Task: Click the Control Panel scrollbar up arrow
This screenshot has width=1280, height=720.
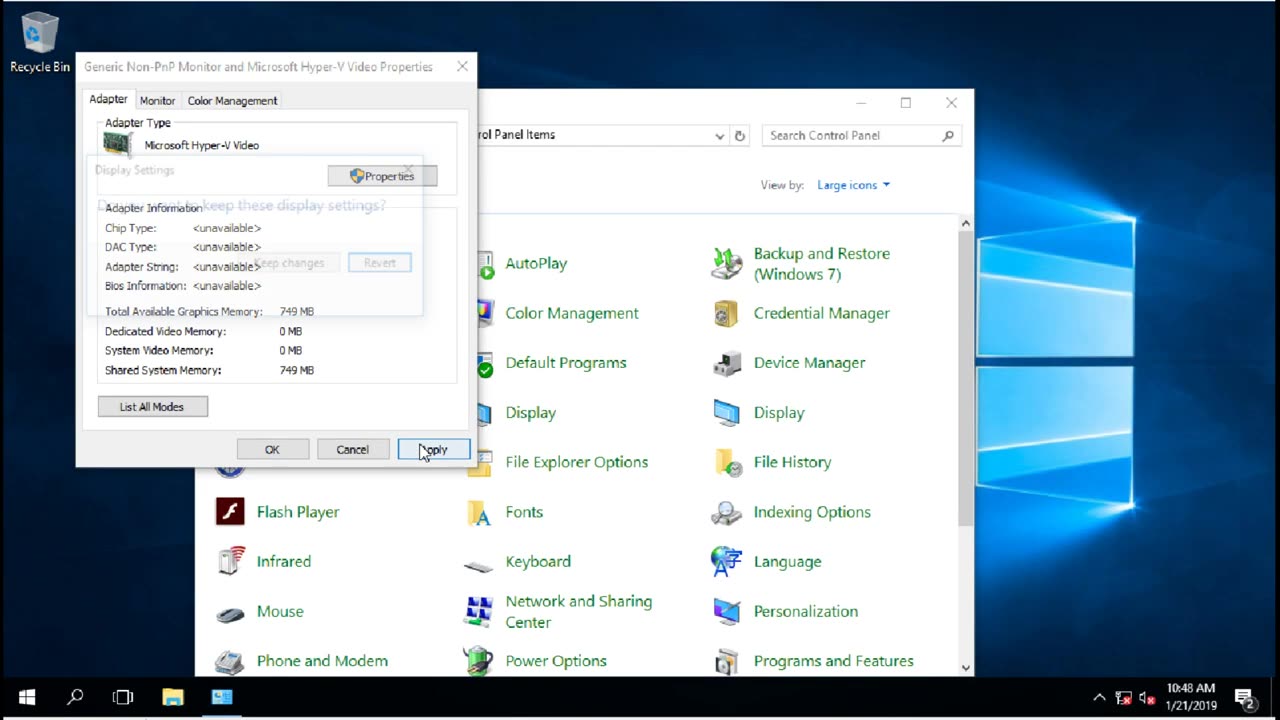Action: (x=966, y=224)
